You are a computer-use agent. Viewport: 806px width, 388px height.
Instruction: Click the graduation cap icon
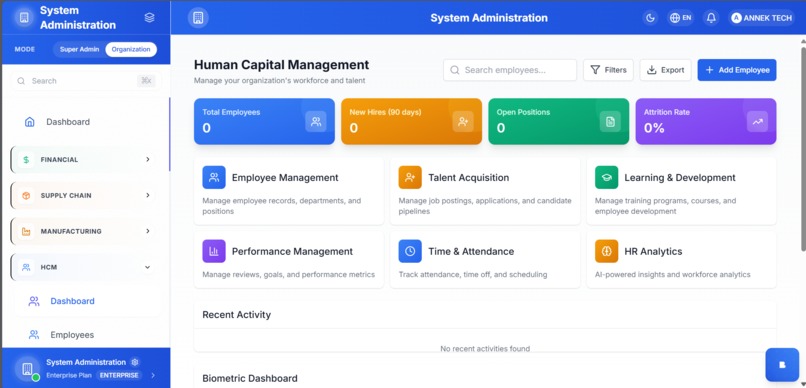point(607,177)
